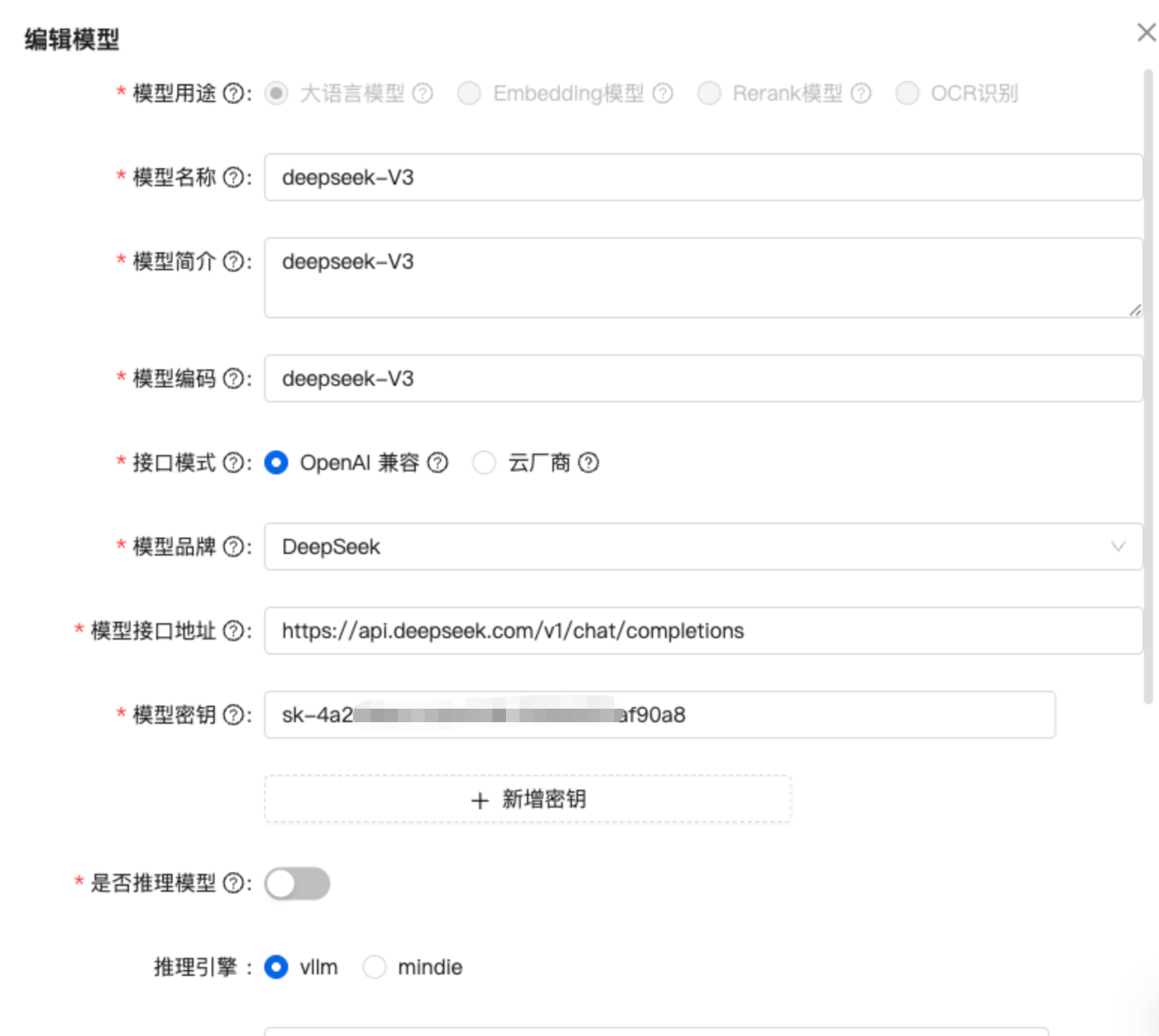The image size is (1159, 1036).
Task: Focus the 模型密钥 API key field
Action: click(x=660, y=715)
